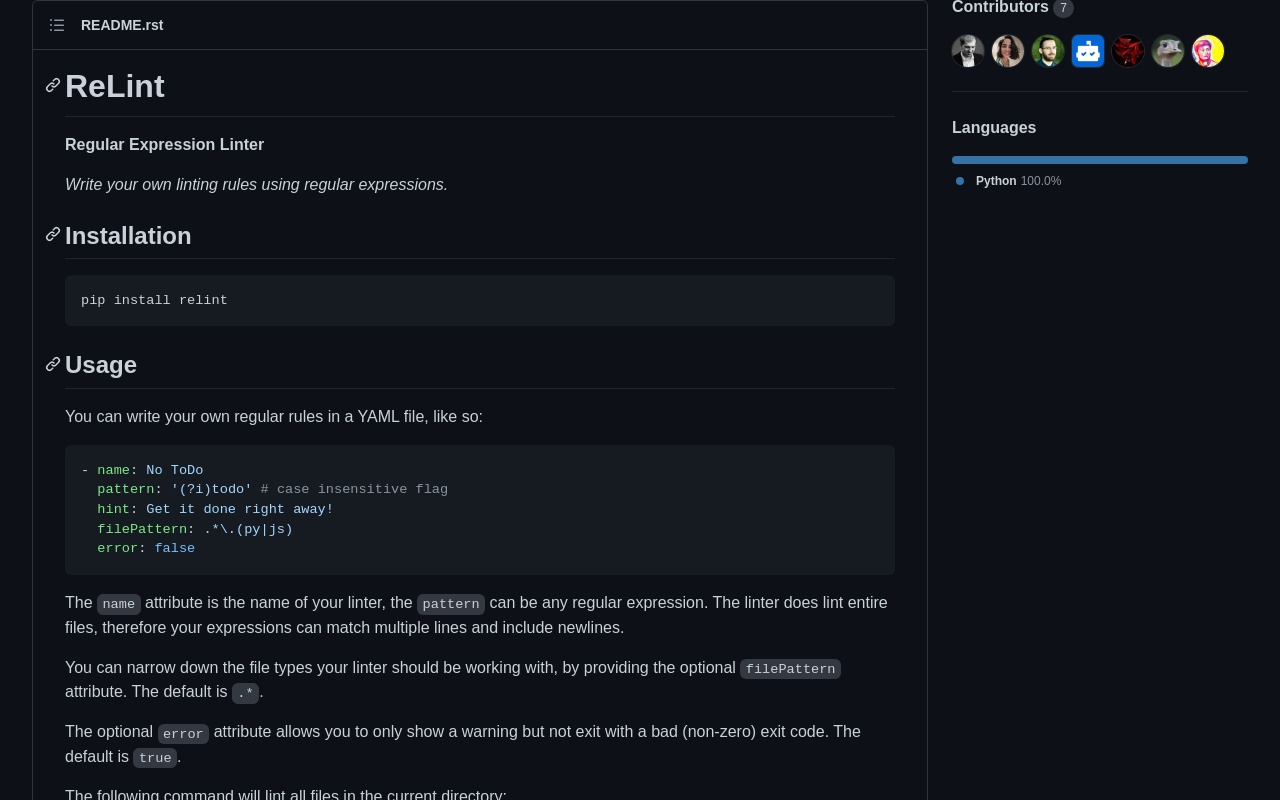Open the third contributor avatar with green background

pos(1048,51)
